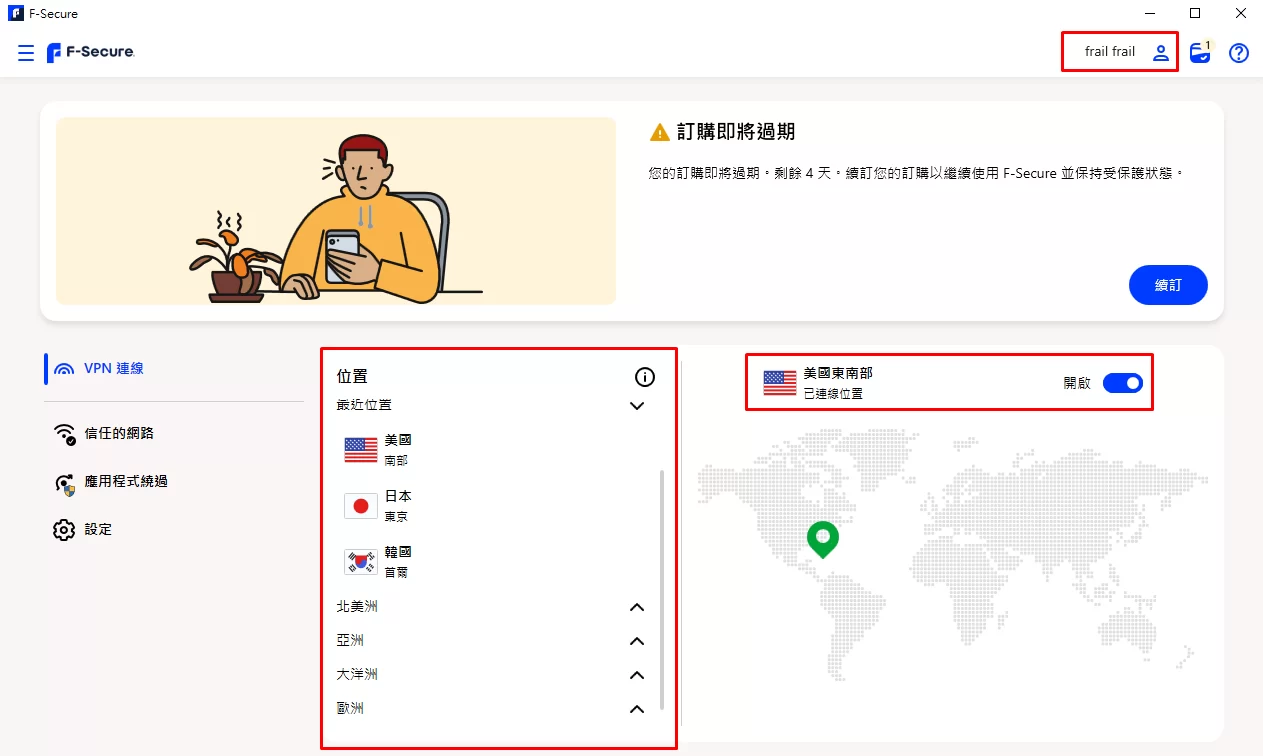The image size is (1263, 756).
Task: Click the 美國東南部 connected location label
Action: (x=838, y=373)
